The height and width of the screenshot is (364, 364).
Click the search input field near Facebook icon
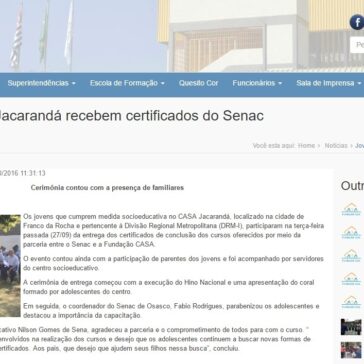coord(357,45)
